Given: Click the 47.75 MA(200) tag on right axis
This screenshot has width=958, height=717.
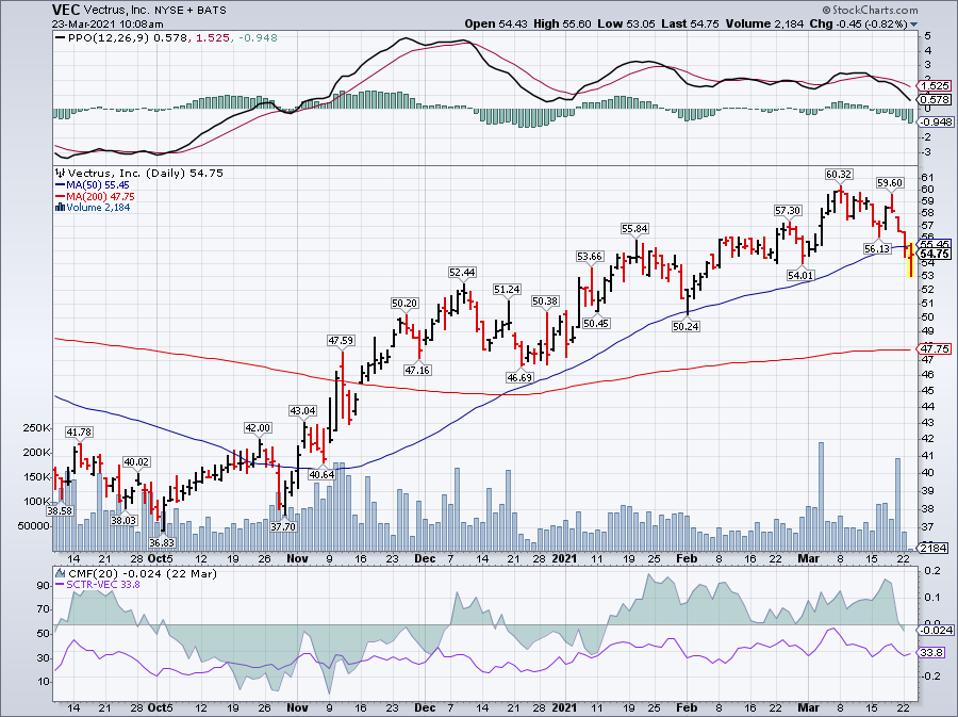Looking at the screenshot, I should coord(935,349).
